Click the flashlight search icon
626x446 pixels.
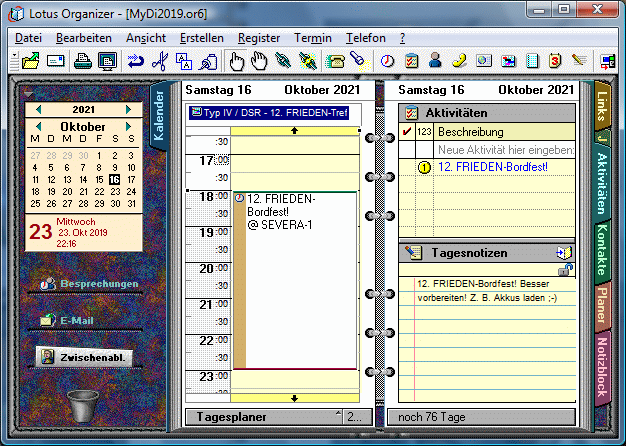360,61
